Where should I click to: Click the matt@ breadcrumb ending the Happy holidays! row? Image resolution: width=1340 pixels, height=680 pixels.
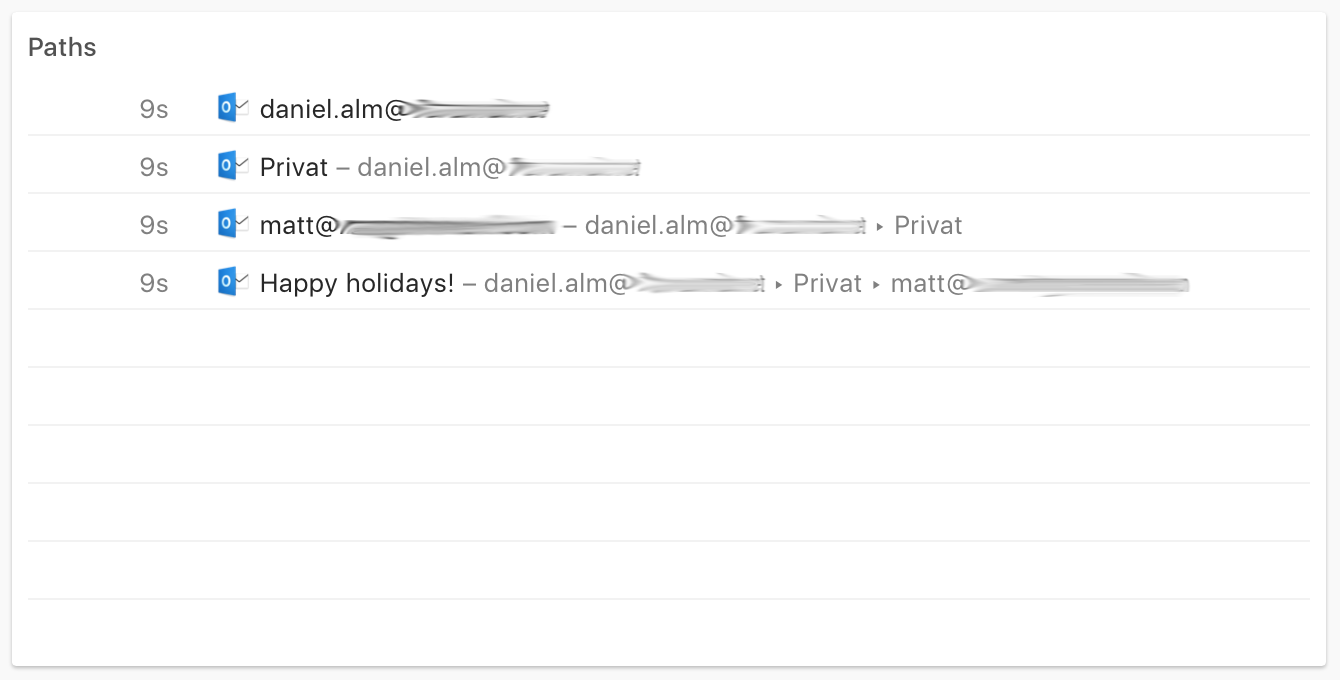point(1039,283)
